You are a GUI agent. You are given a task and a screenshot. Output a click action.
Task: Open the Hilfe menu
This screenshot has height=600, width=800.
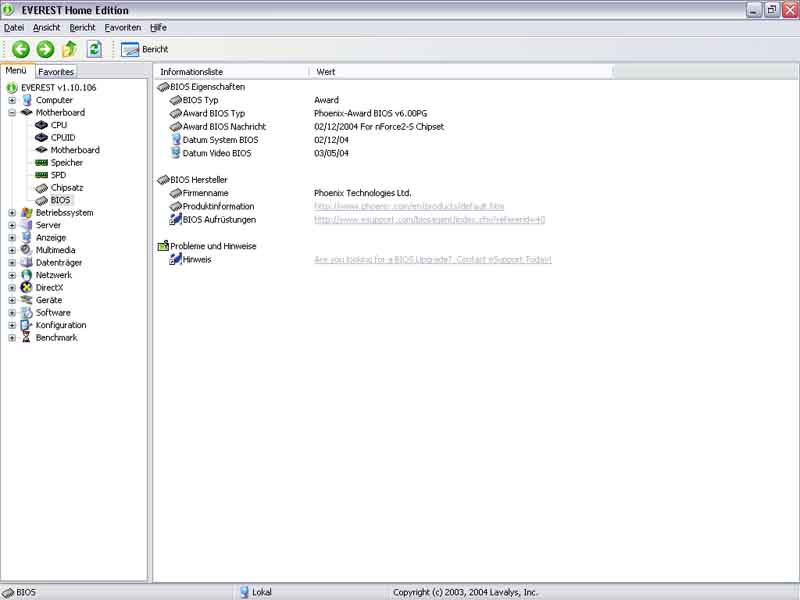pos(158,28)
